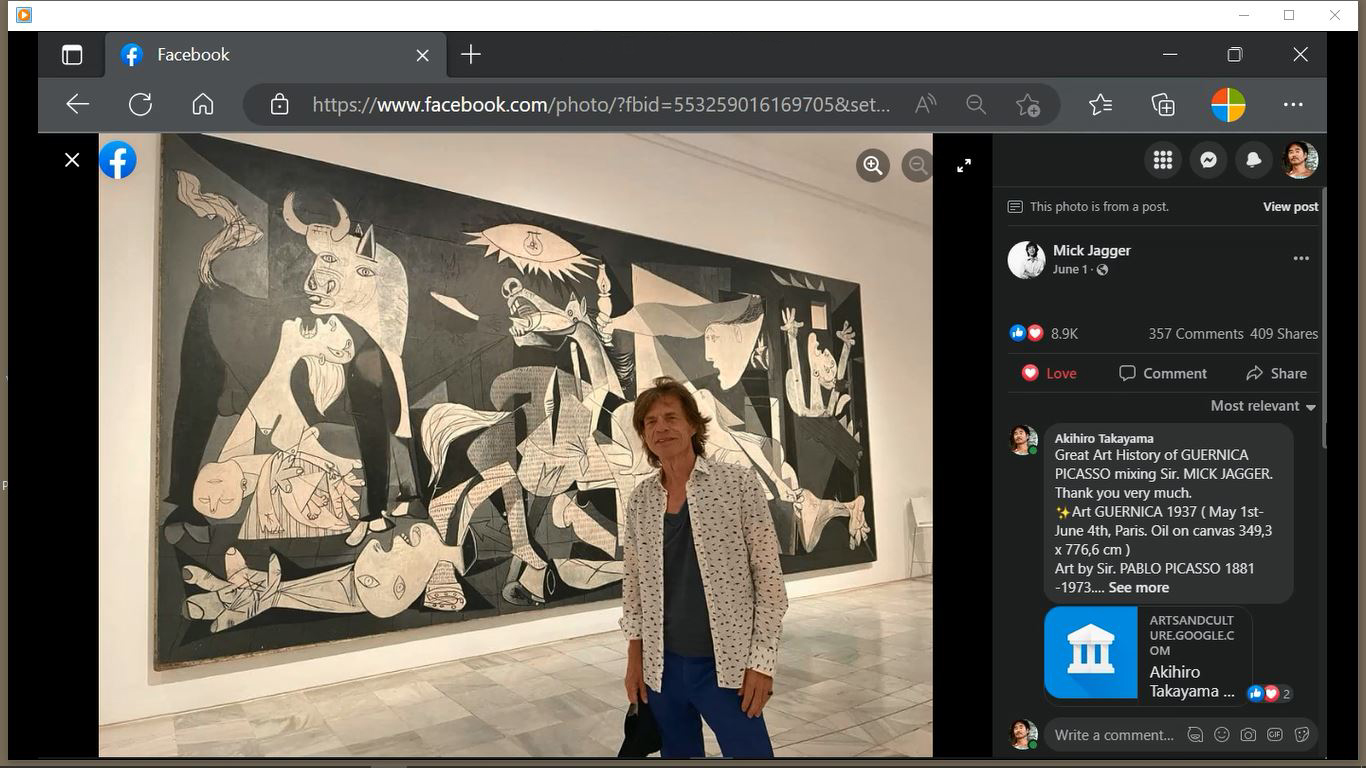Open the Collections panel
This screenshot has width=1366, height=768.
click(x=1163, y=104)
